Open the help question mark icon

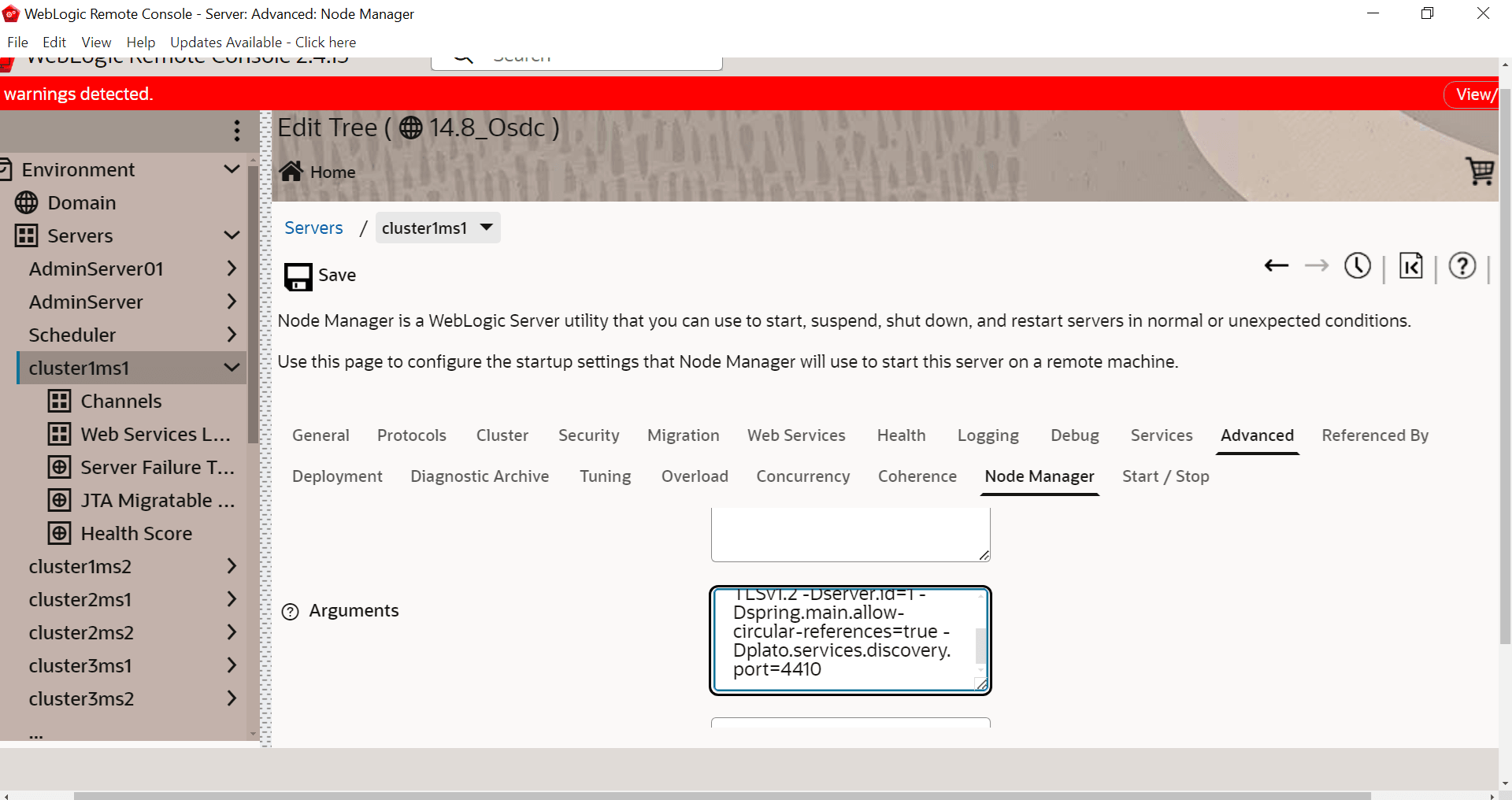click(x=1462, y=266)
